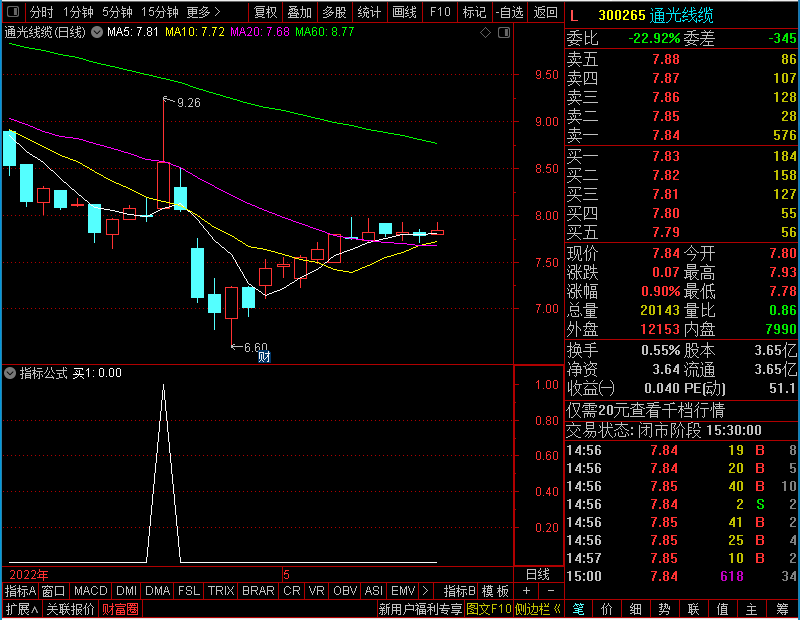Viewport: 800px width, 620px height.
Task: Select the FSL indicator
Action: [189, 591]
